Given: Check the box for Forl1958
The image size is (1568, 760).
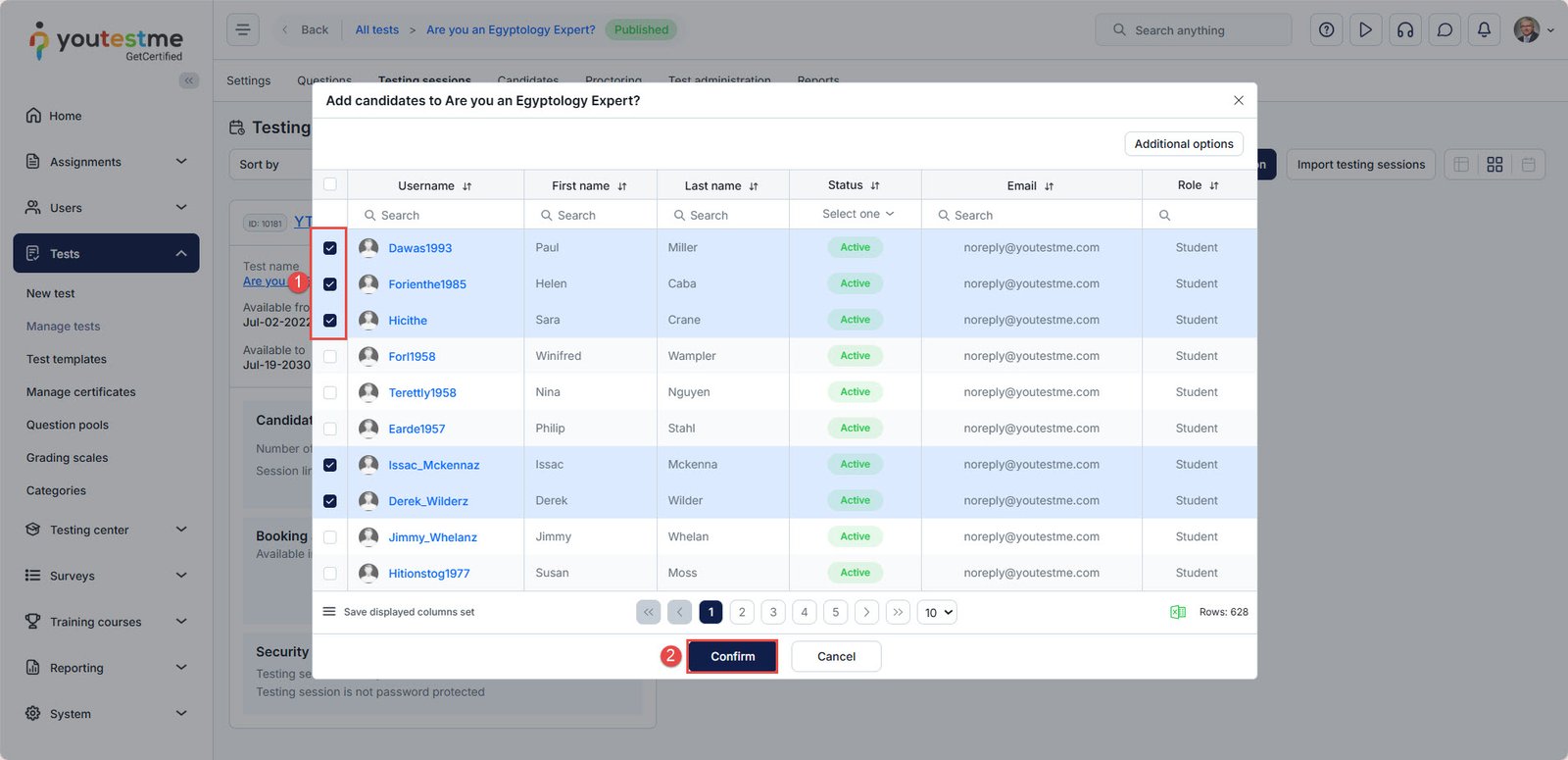Looking at the screenshot, I should coord(330,357).
